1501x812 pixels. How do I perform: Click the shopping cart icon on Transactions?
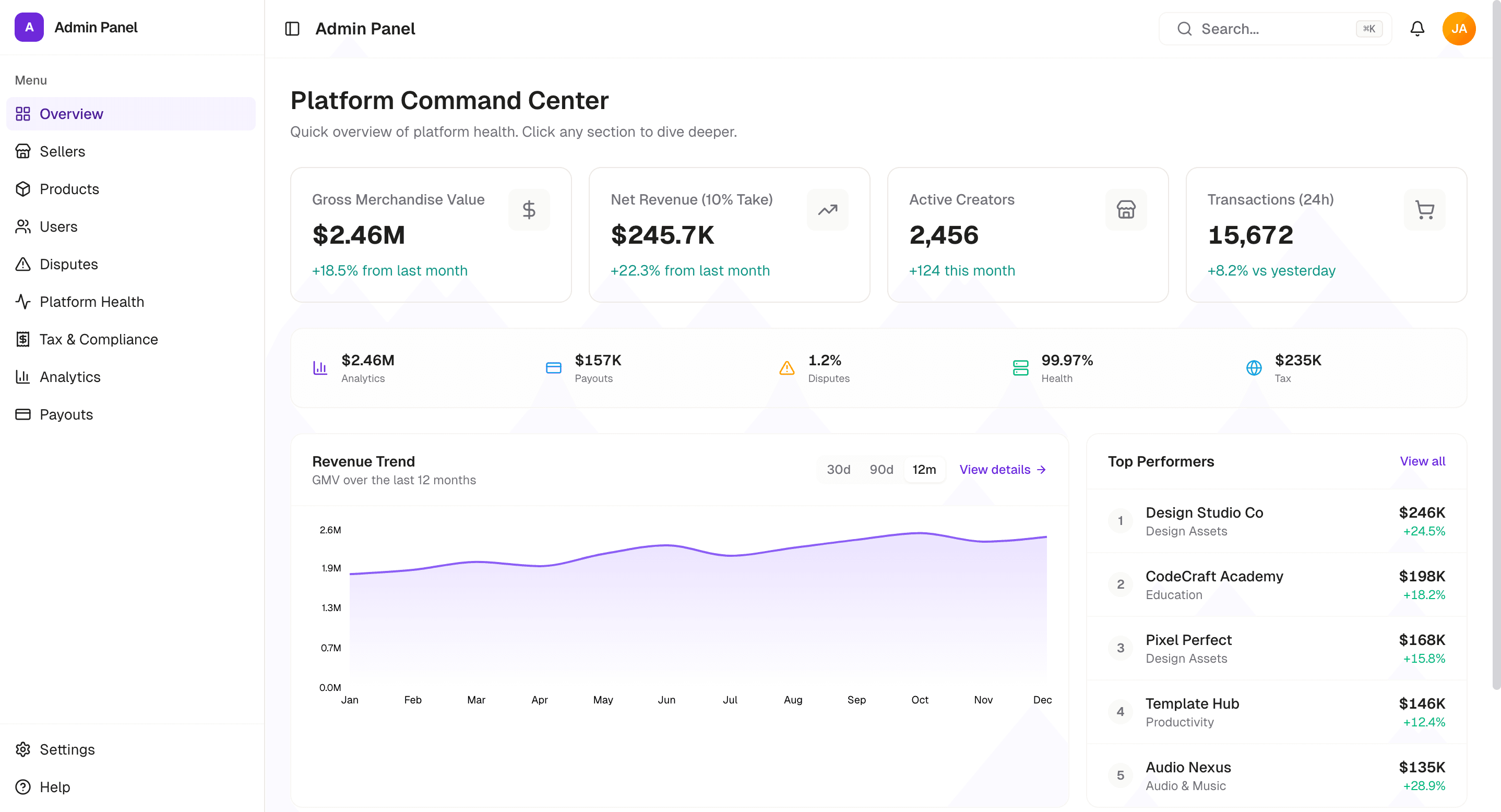pyautogui.click(x=1424, y=210)
